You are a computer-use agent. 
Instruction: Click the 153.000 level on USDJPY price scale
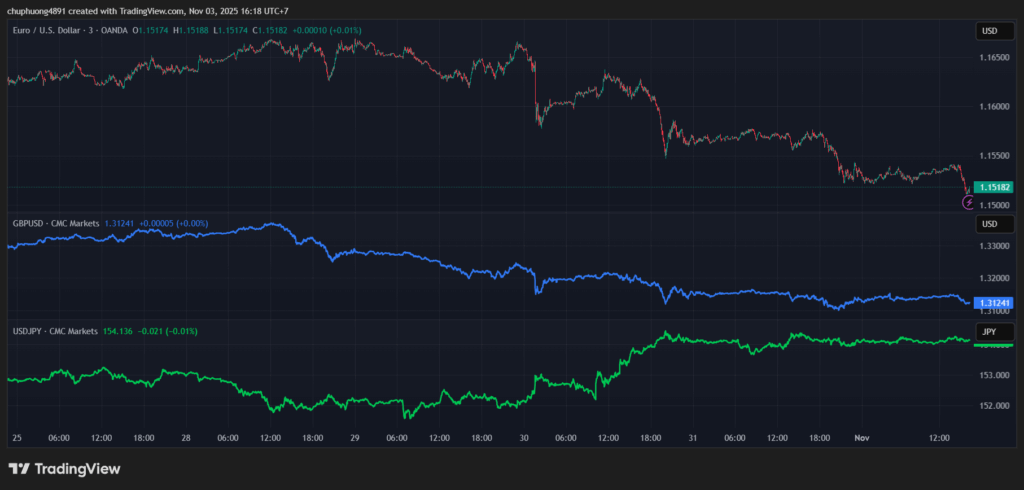994,376
